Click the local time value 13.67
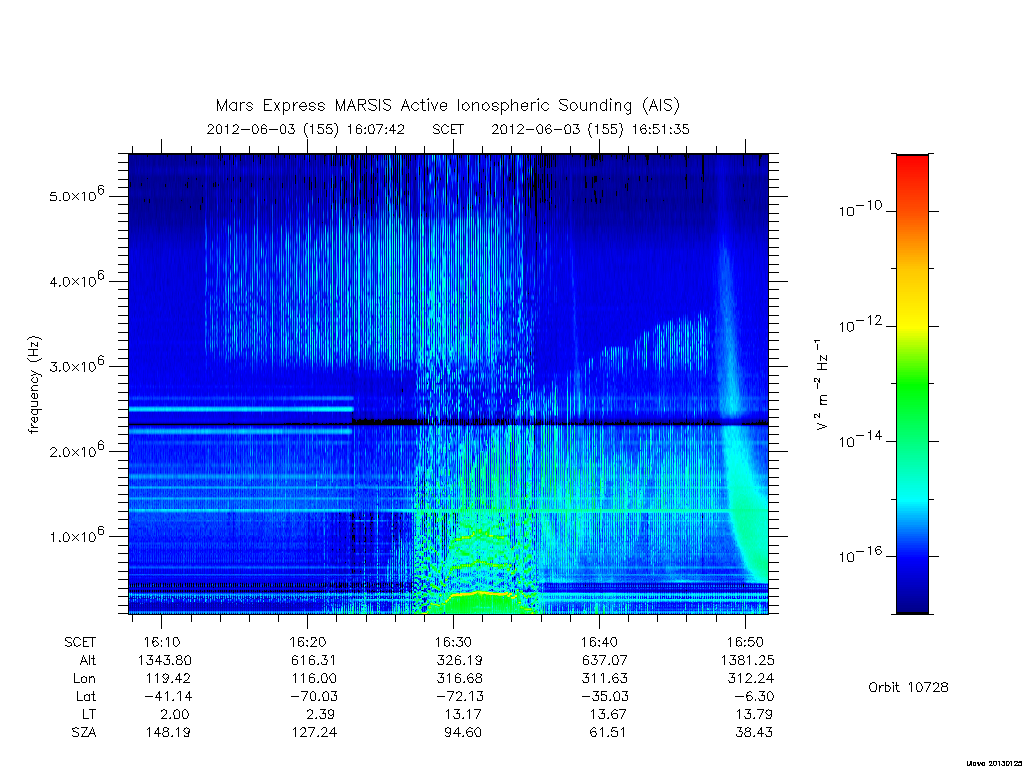Image resolution: width=1024 pixels, height=768 pixels. 608,714
